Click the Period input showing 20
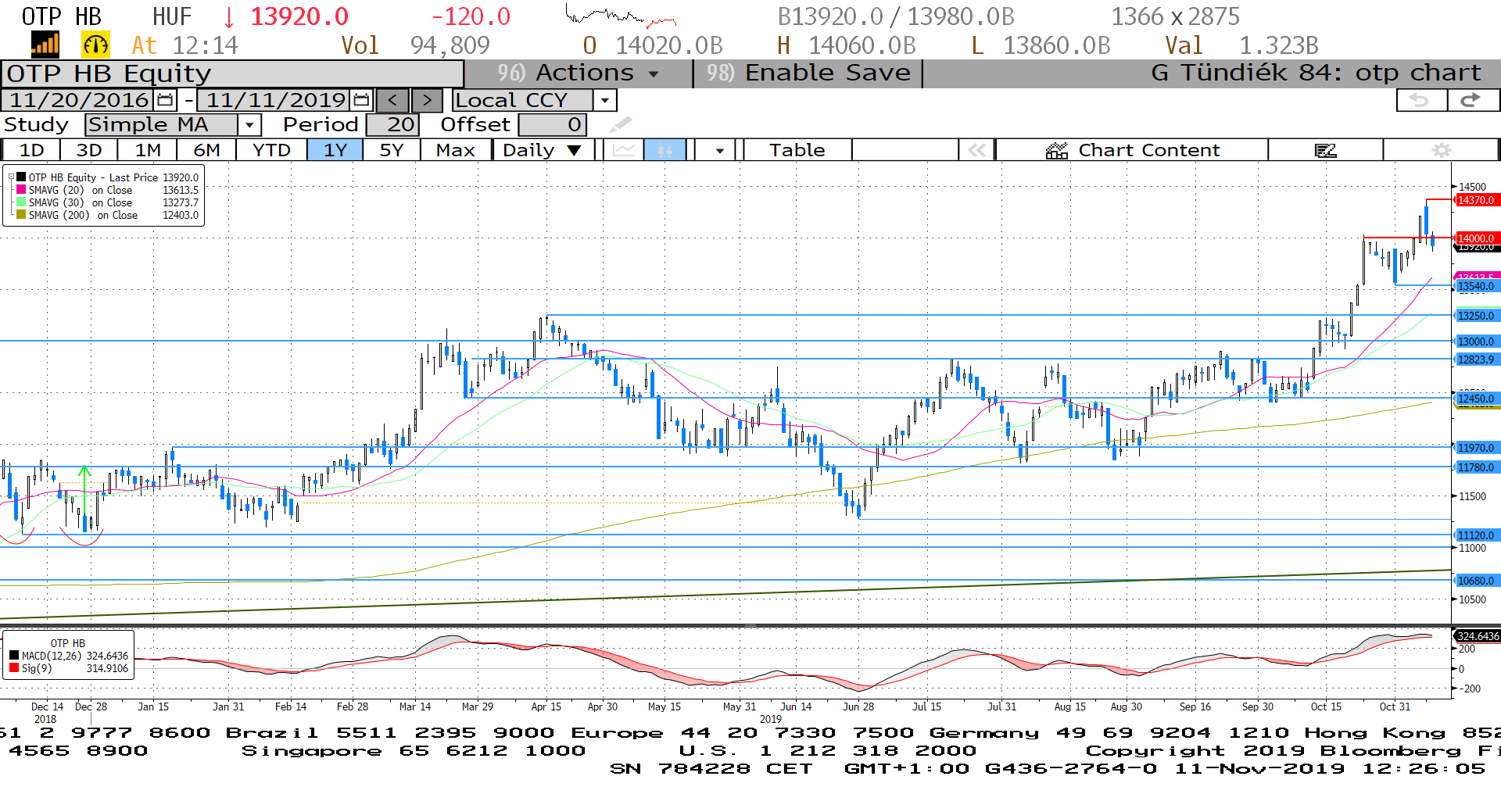Viewport: 1501px width, 812px height. pyautogui.click(x=392, y=124)
